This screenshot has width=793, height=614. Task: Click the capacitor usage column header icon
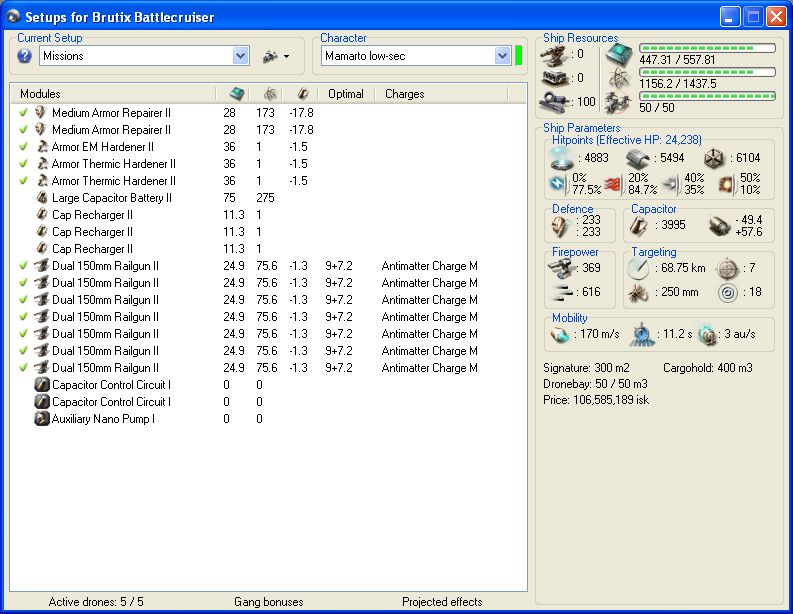pos(302,93)
